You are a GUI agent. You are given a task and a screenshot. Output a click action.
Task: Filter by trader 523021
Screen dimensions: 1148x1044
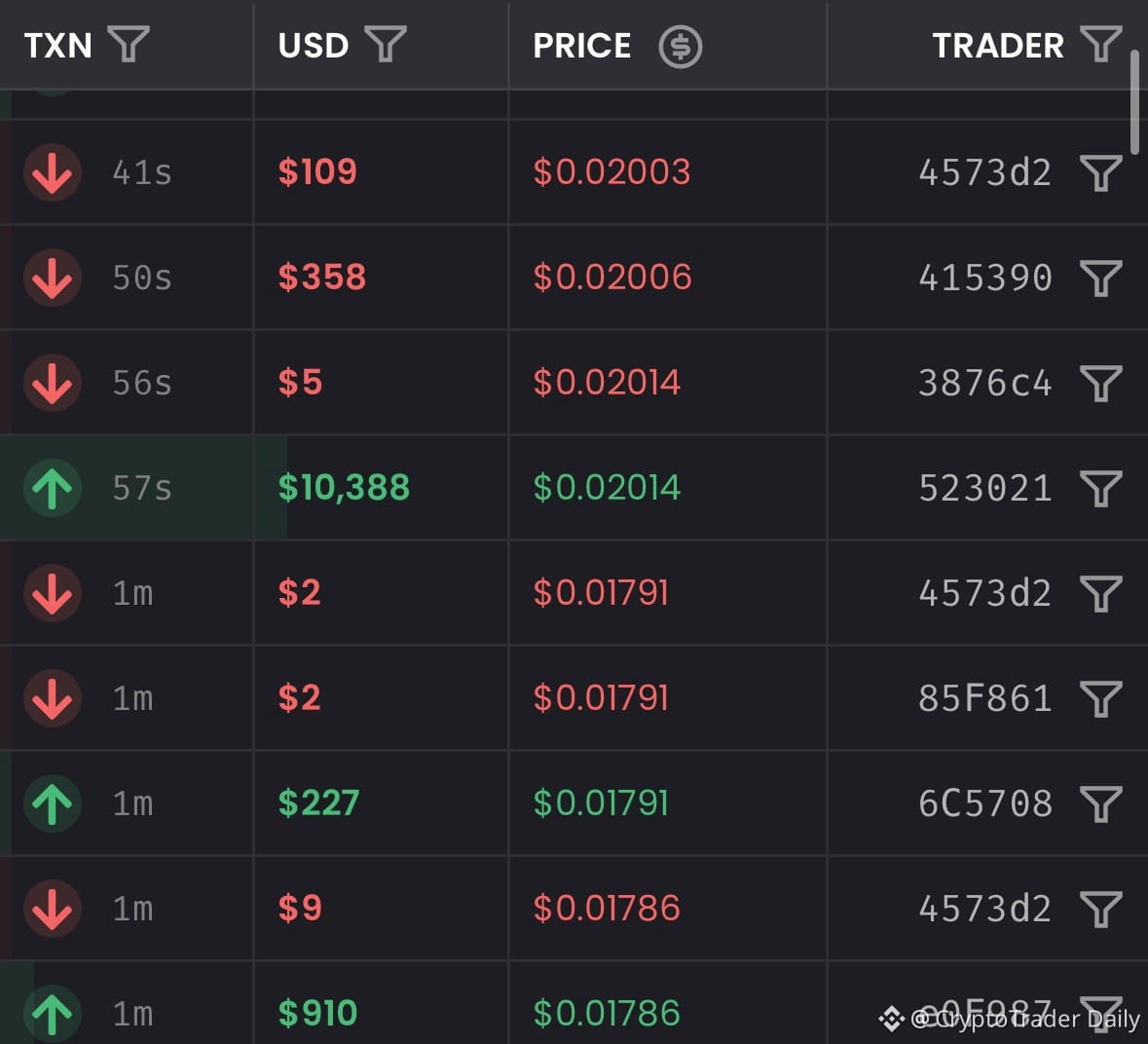1101,488
